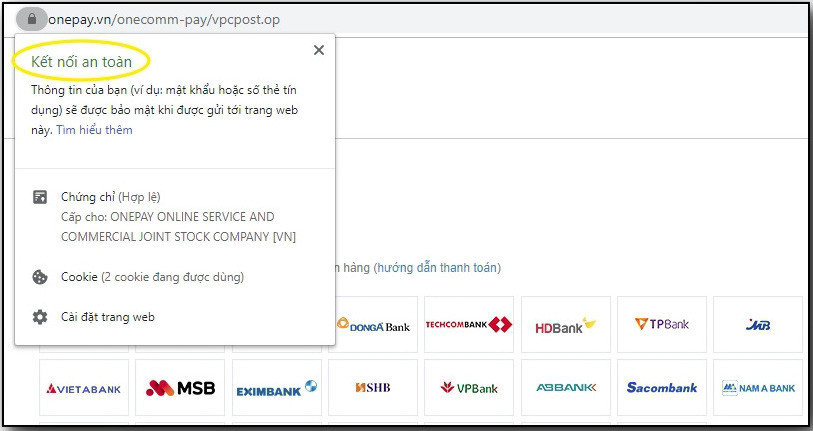Select Techcombank payment option
This screenshot has height=431, width=813.
click(468, 325)
